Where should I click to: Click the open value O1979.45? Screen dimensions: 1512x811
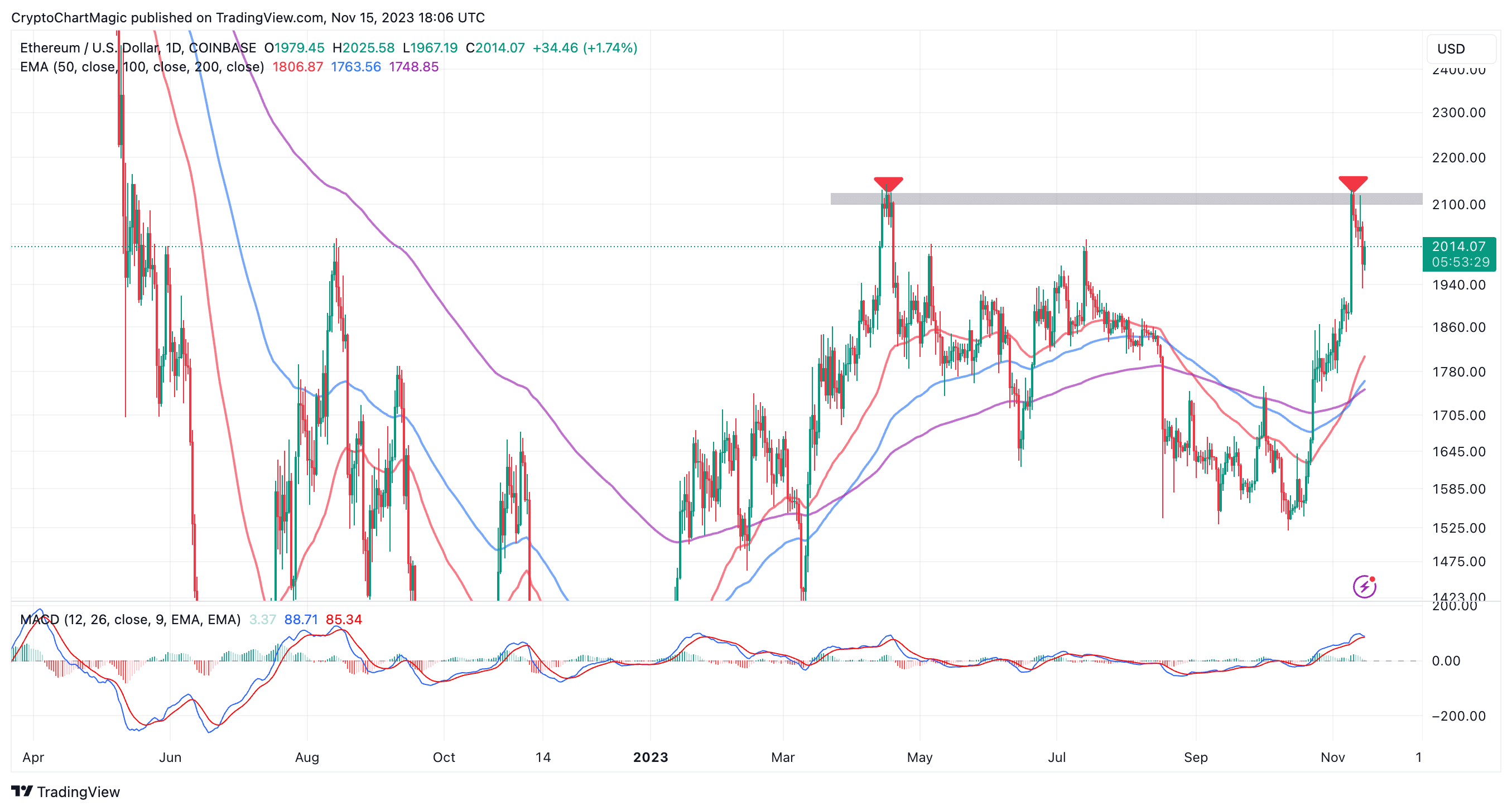(x=294, y=47)
